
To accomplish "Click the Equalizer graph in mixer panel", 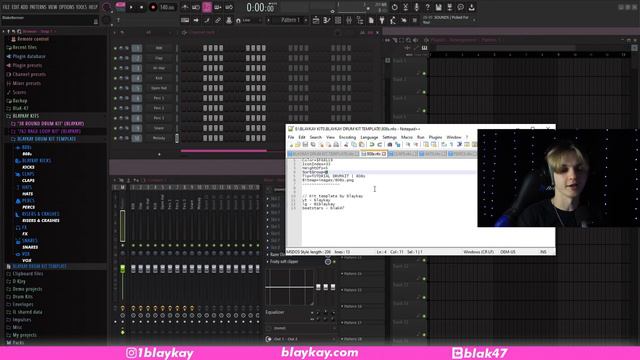I will [x=289, y=287].
